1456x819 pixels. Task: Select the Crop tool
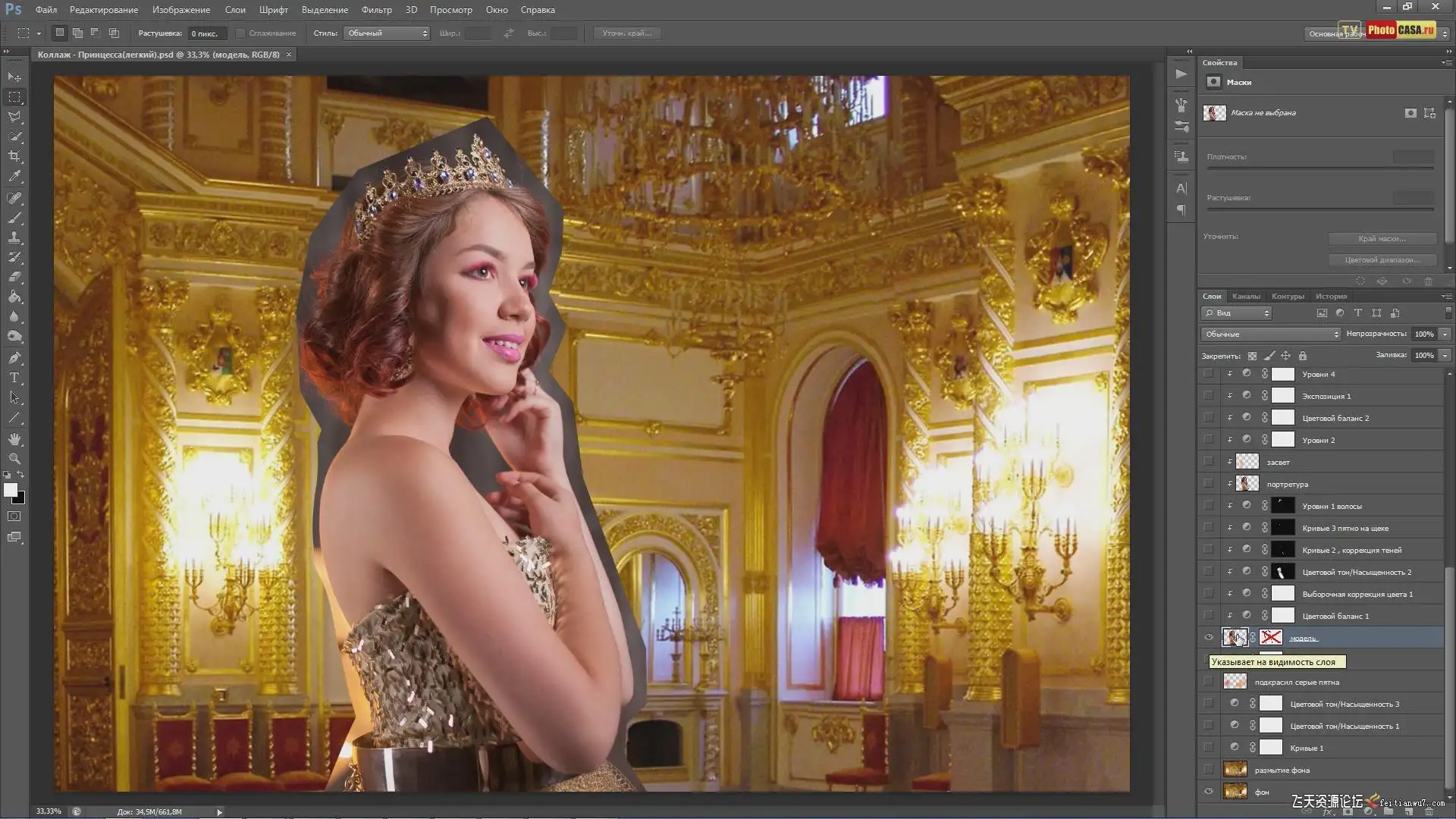pyautogui.click(x=14, y=156)
